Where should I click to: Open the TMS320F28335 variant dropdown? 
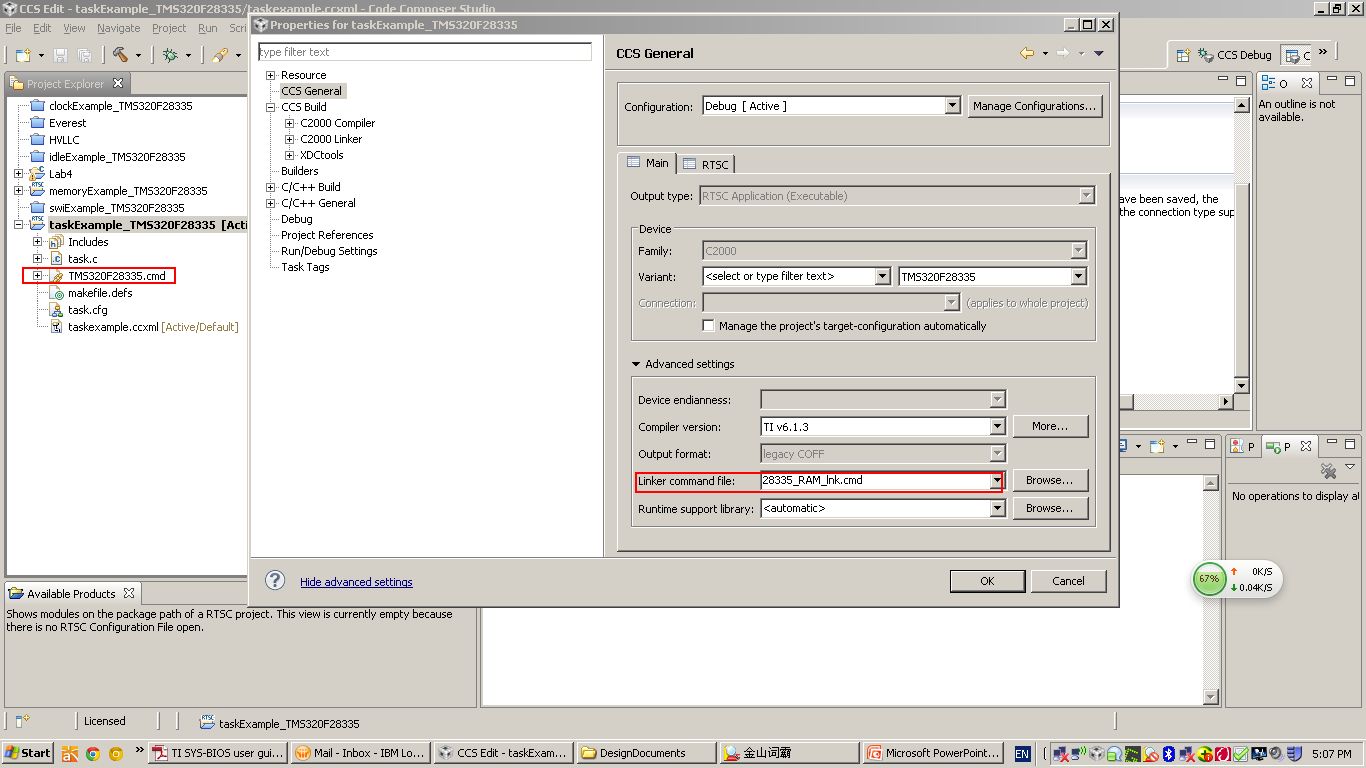(1078, 276)
